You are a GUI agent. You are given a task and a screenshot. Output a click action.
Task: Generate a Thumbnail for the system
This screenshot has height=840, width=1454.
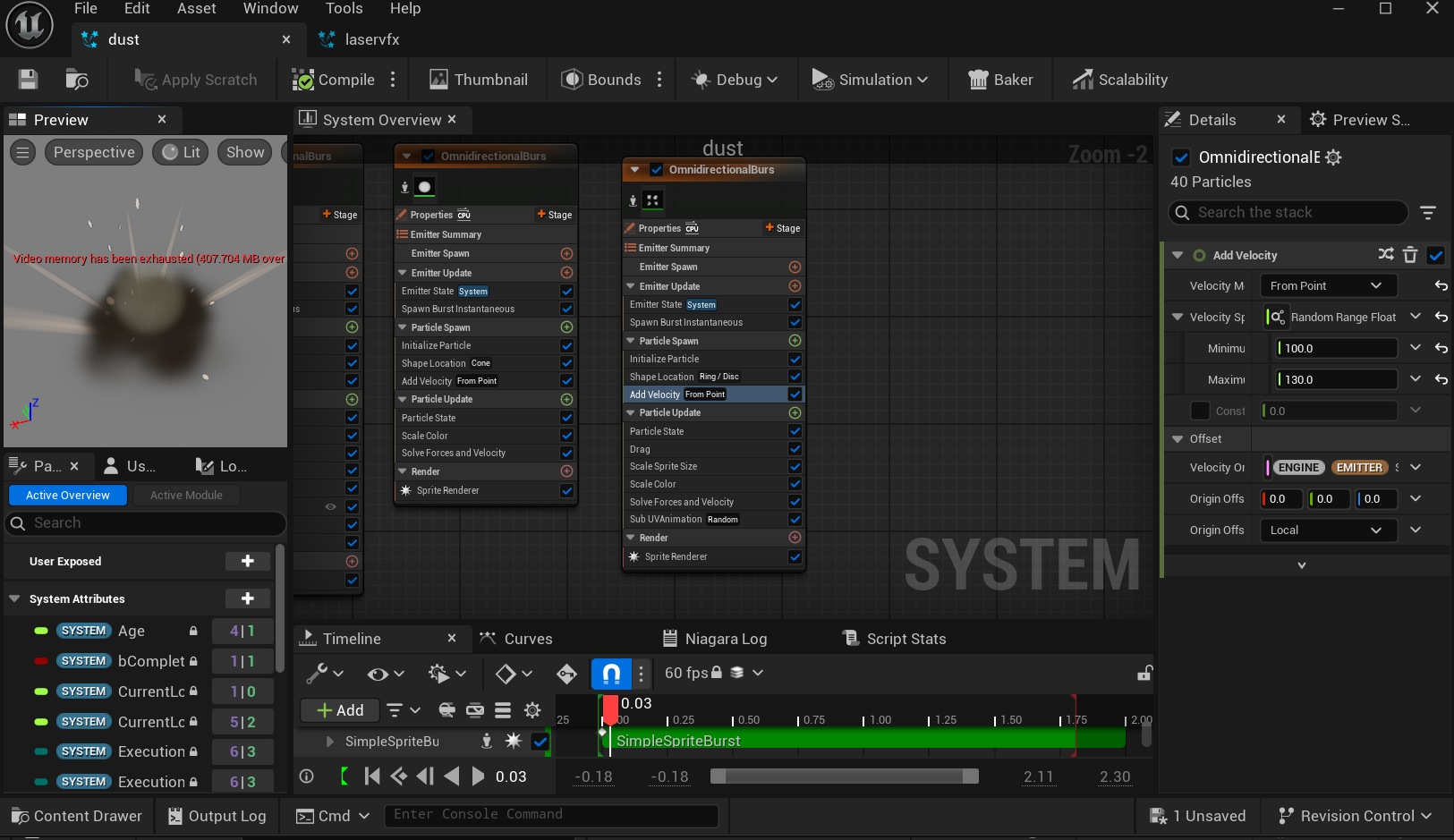click(479, 80)
